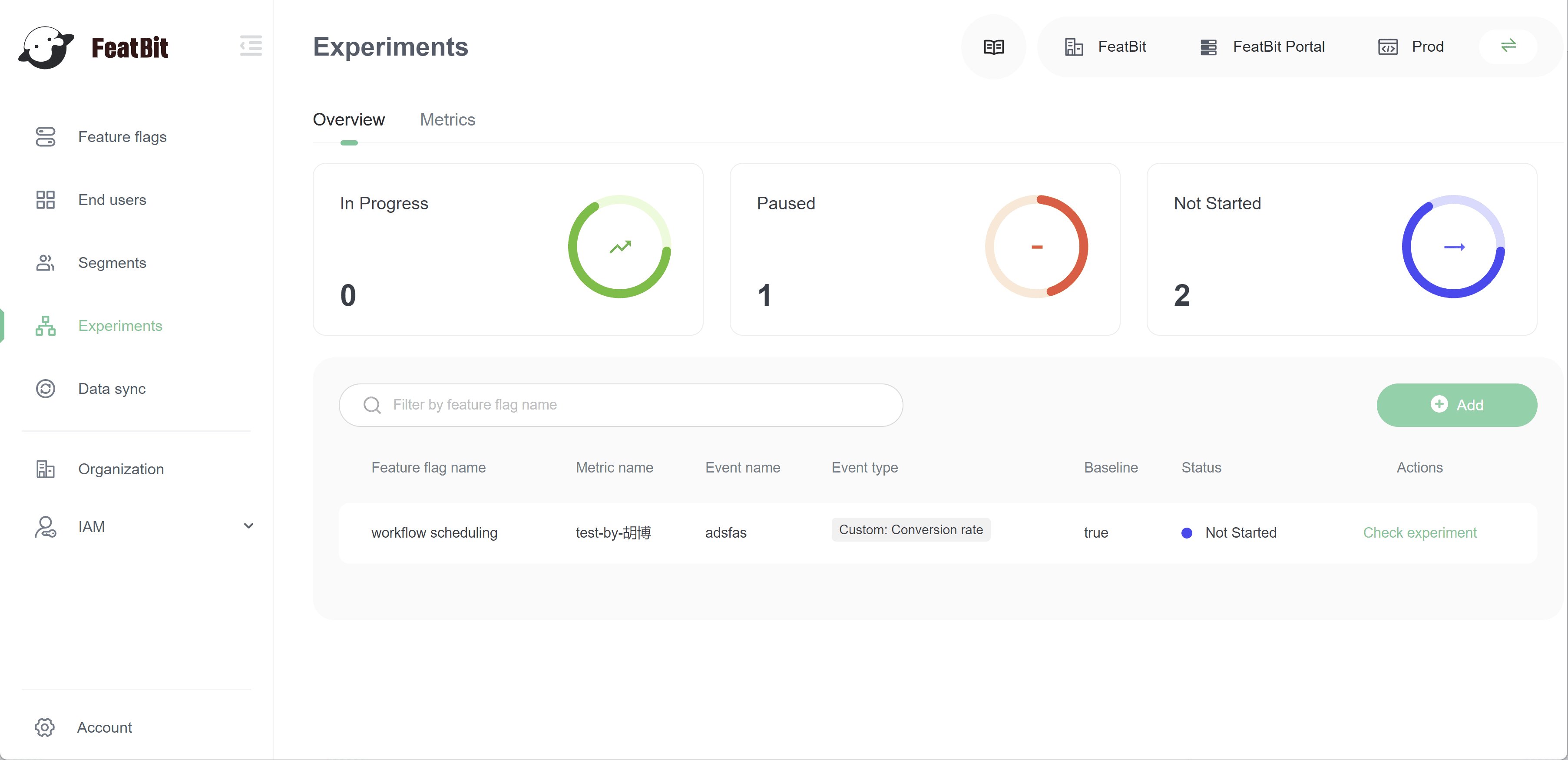Viewport: 1568px width, 760px height.
Task: Open the Organization settings icon
Action: coord(46,469)
